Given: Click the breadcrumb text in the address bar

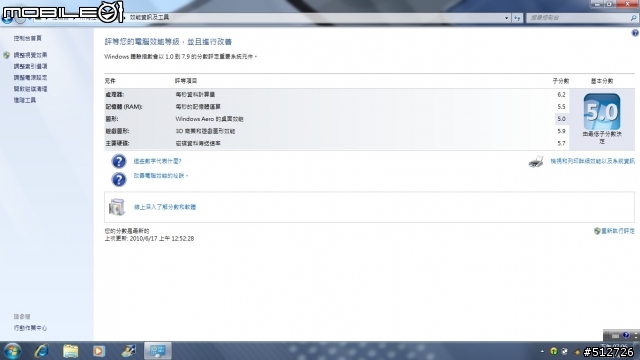Looking at the screenshot, I should tap(149, 18).
